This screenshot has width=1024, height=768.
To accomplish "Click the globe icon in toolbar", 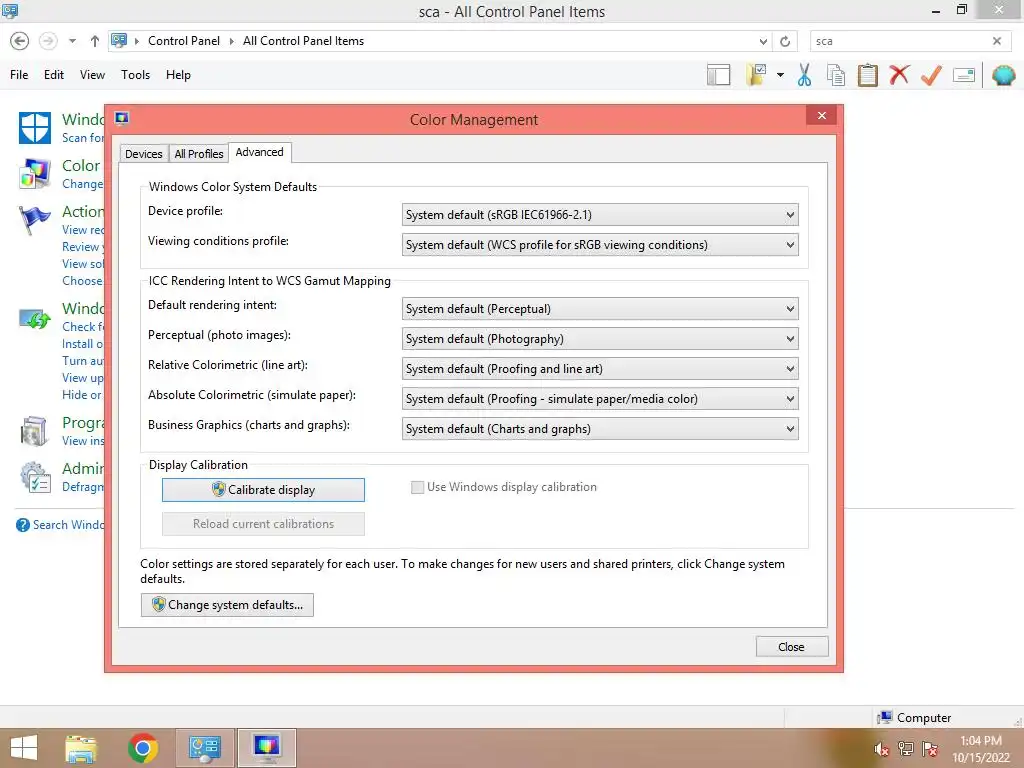I will [1003, 74].
